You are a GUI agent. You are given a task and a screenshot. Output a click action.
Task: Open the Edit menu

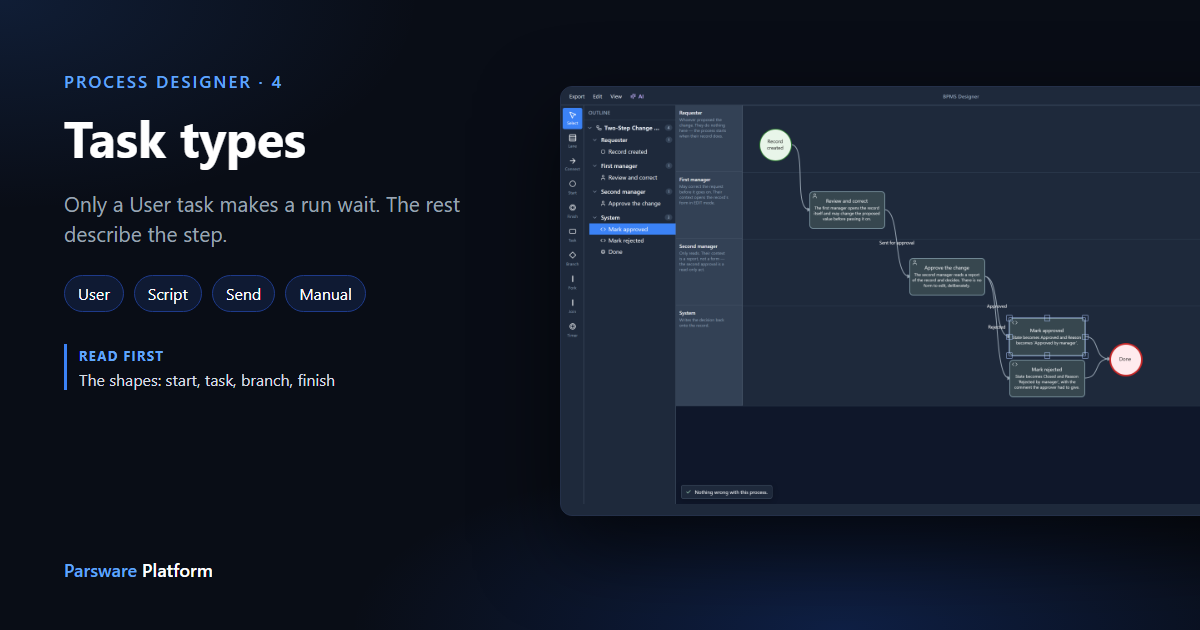point(597,96)
